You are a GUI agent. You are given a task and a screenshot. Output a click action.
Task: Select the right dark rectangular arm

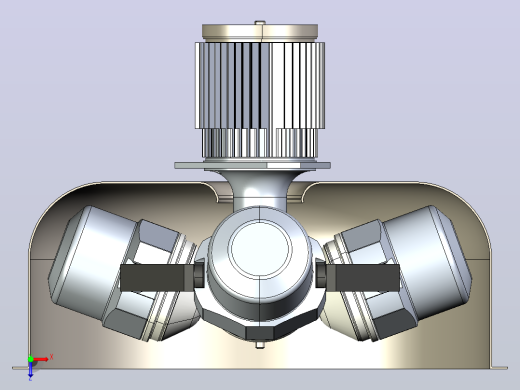363,277
